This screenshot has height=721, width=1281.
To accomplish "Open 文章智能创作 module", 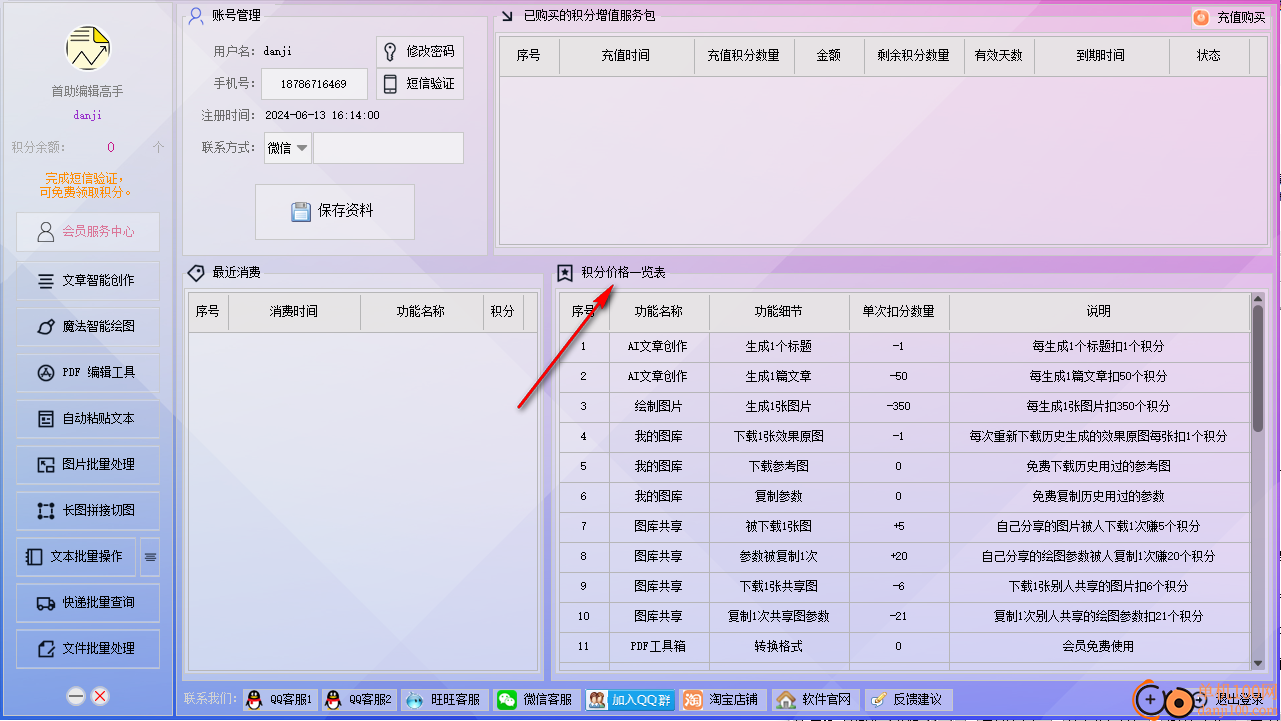I will pyautogui.click(x=88, y=281).
